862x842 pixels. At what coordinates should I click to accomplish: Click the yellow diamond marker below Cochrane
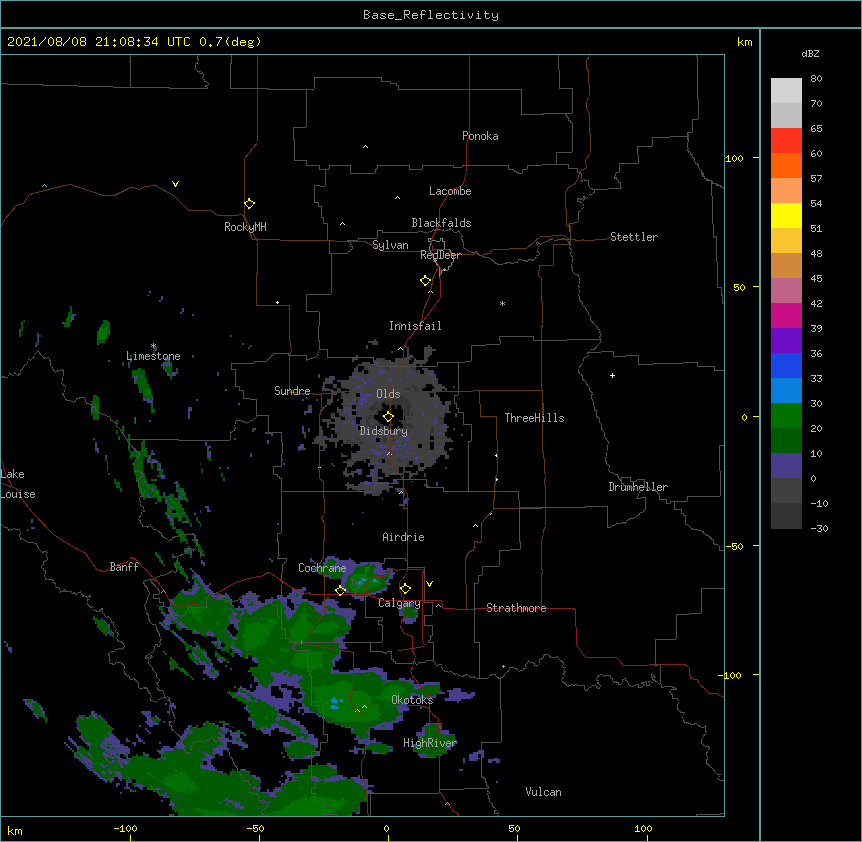point(340,590)
